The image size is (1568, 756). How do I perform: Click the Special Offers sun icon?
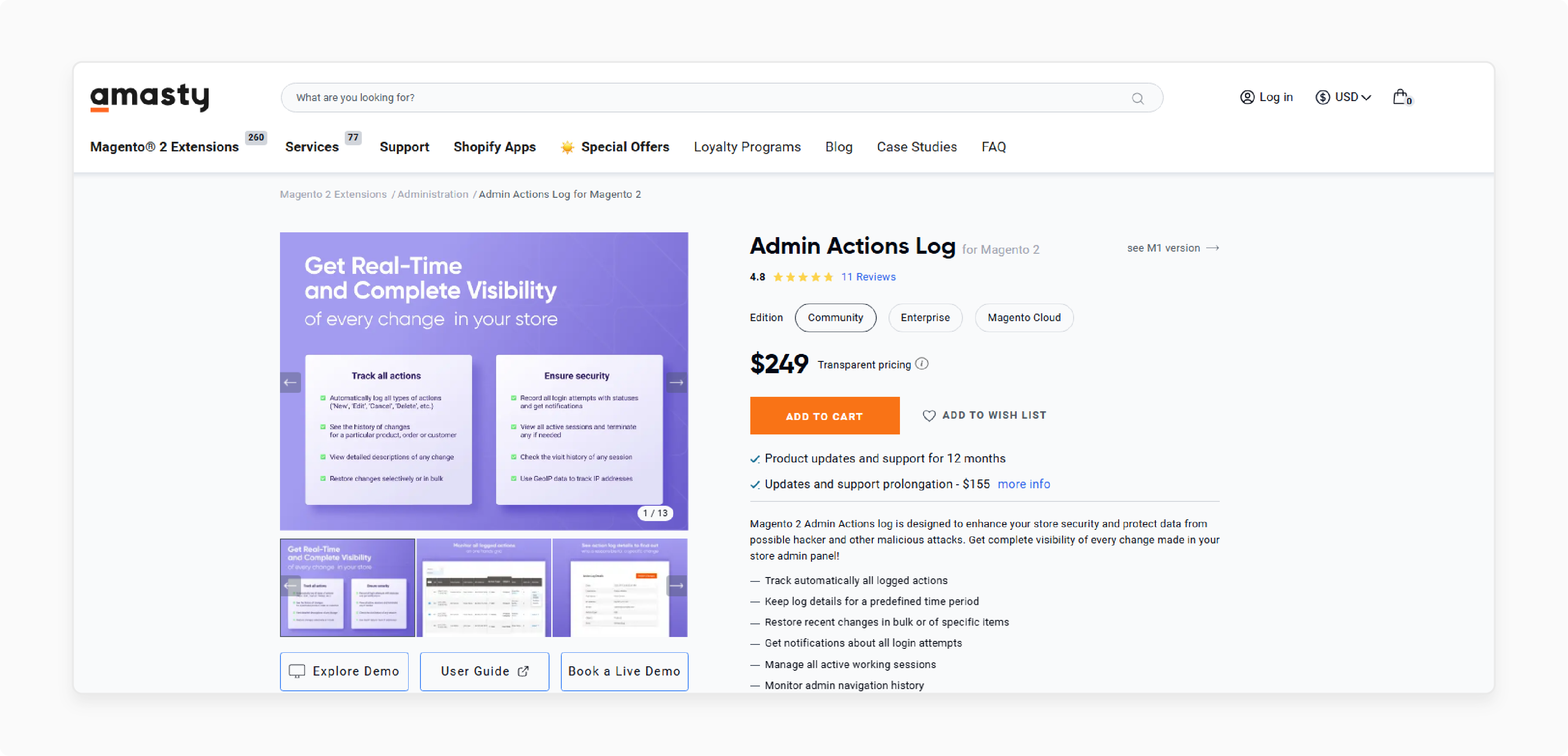coord(567,147)
